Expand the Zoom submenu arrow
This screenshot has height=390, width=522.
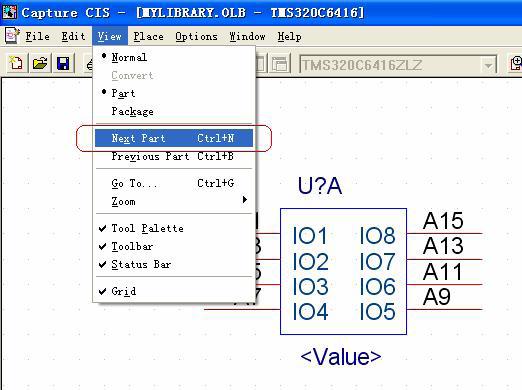(245, 200)
